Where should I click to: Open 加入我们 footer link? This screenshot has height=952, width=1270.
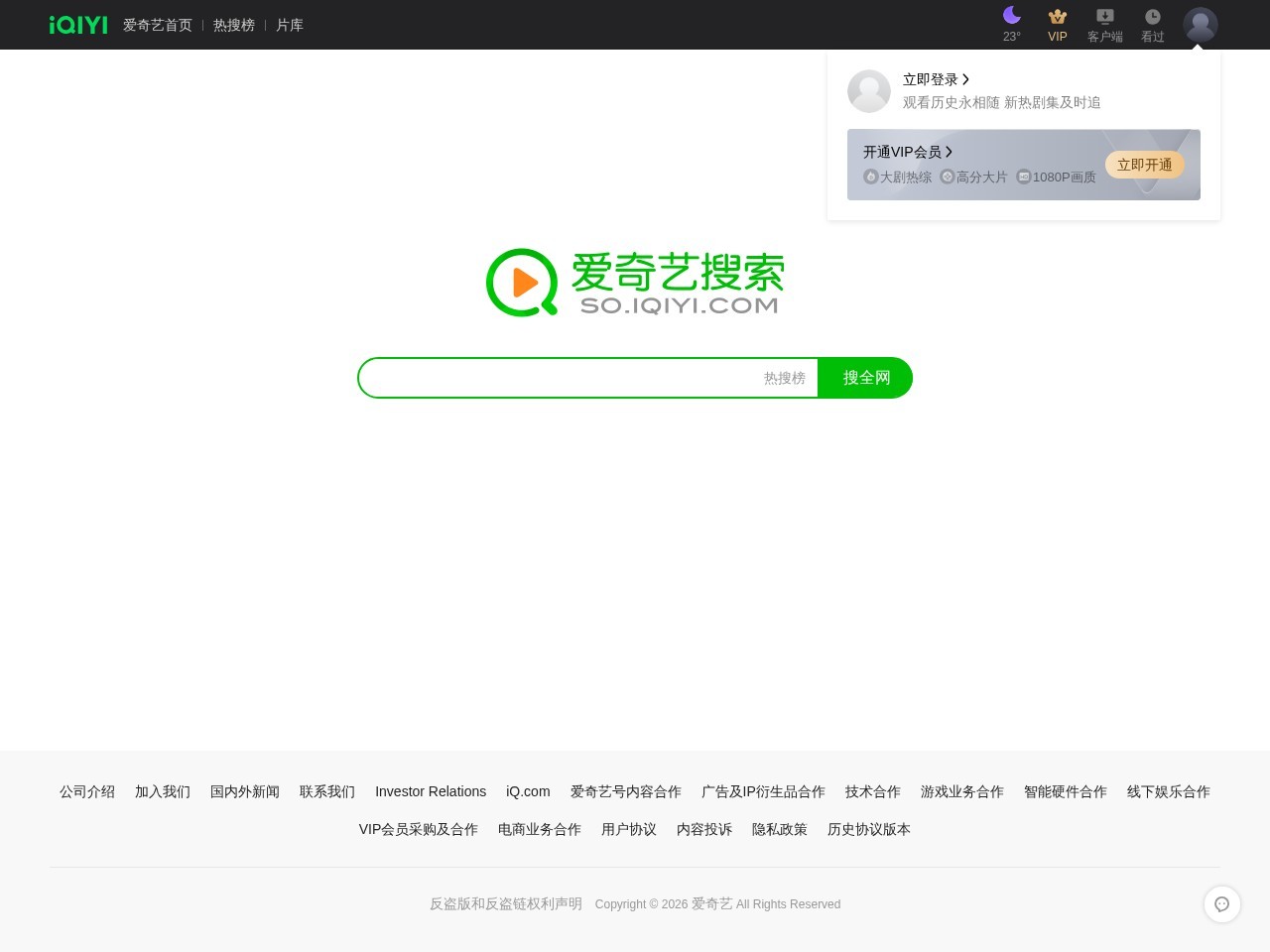tap(163, 791)
